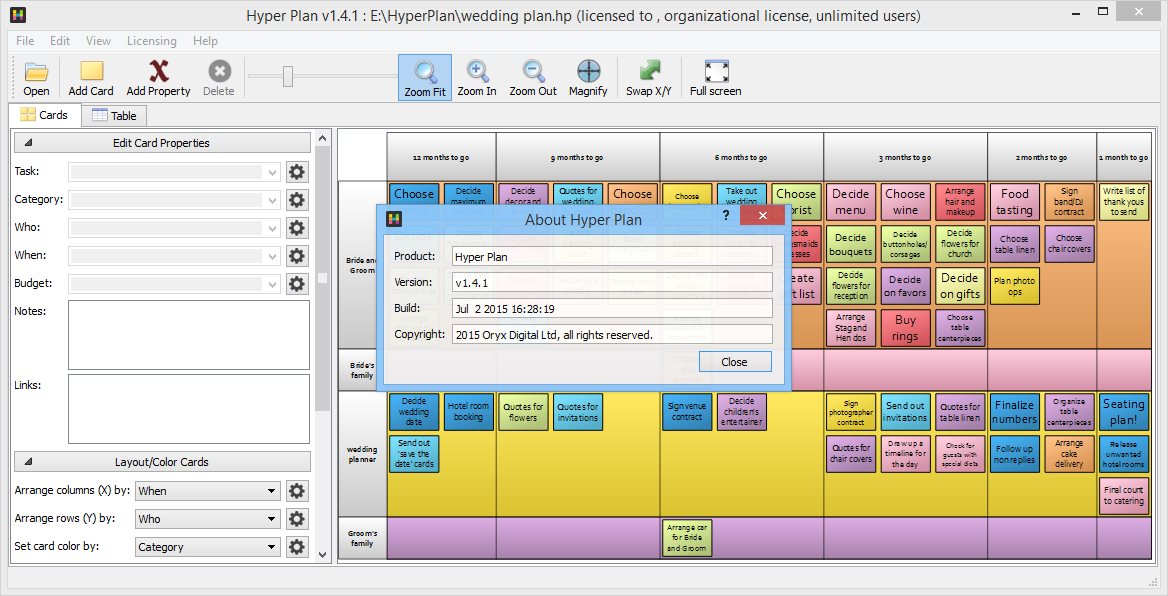Open Set card color by dropdown
1168x596 pixels.
[x=207, y=547]
